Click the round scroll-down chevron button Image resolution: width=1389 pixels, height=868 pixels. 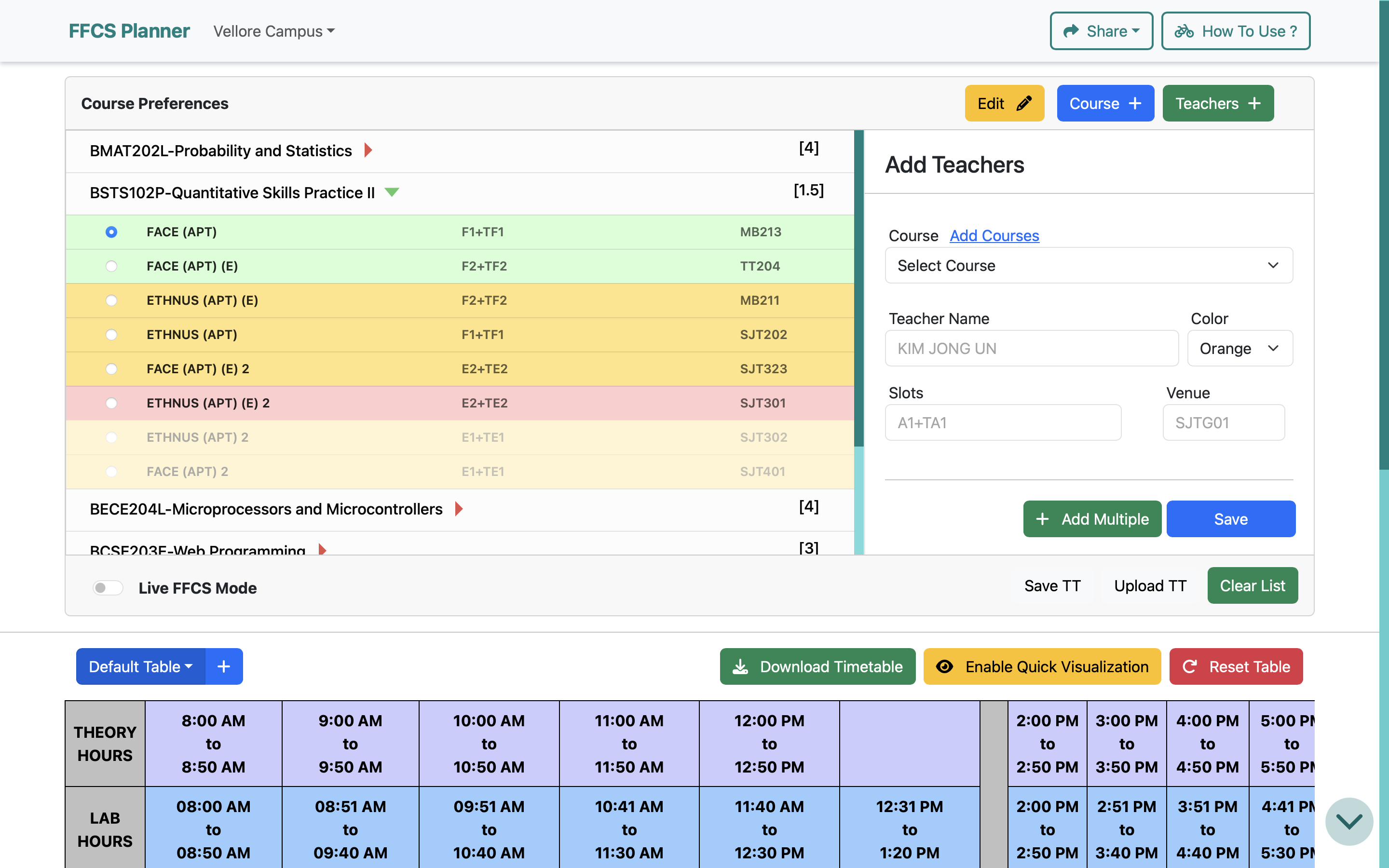1349,822
